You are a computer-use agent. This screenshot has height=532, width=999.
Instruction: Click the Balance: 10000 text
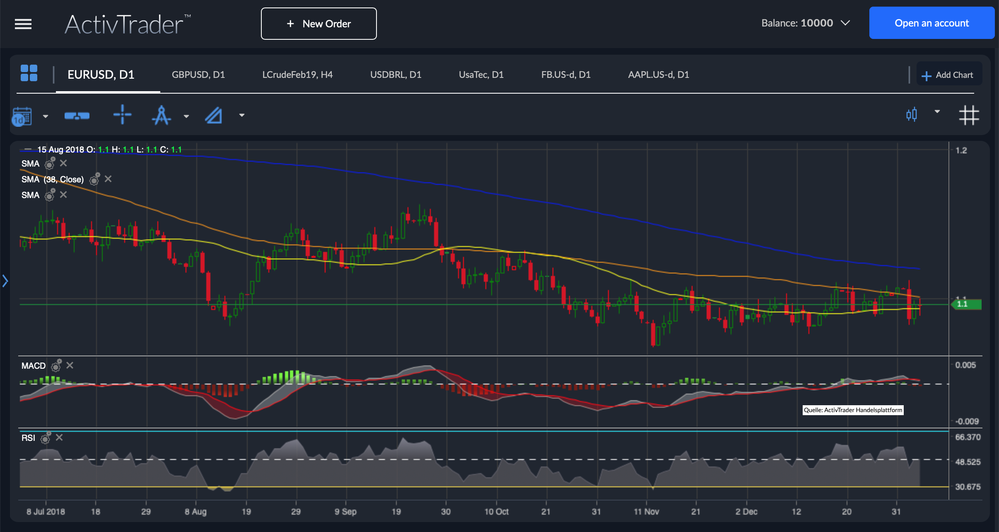pyautogui.click(x=797, y=23)
